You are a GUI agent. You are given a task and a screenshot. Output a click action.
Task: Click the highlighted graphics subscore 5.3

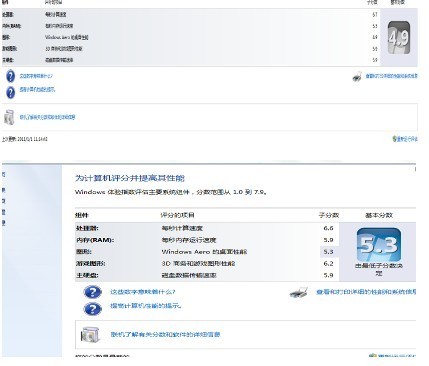tap(328, 252)
